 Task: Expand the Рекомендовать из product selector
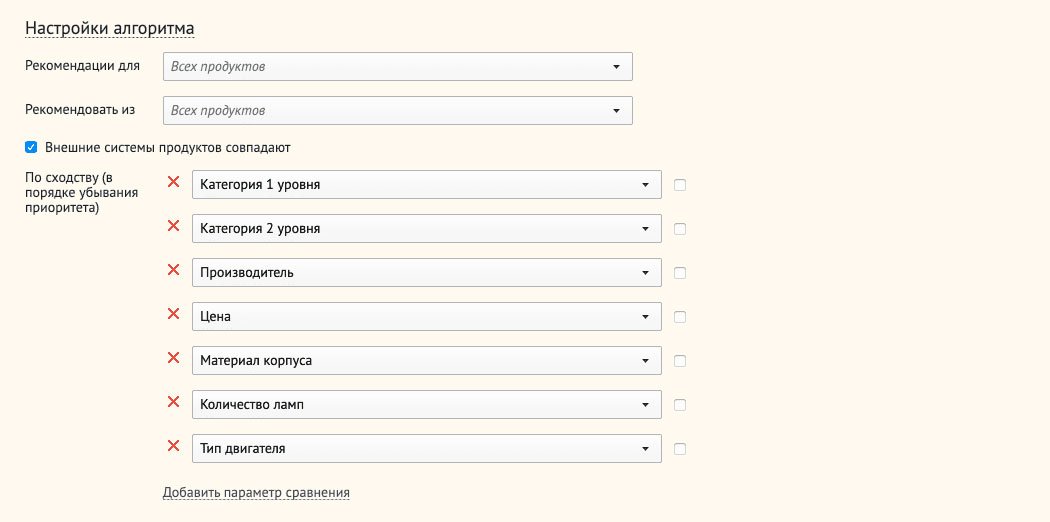point(397,111)
